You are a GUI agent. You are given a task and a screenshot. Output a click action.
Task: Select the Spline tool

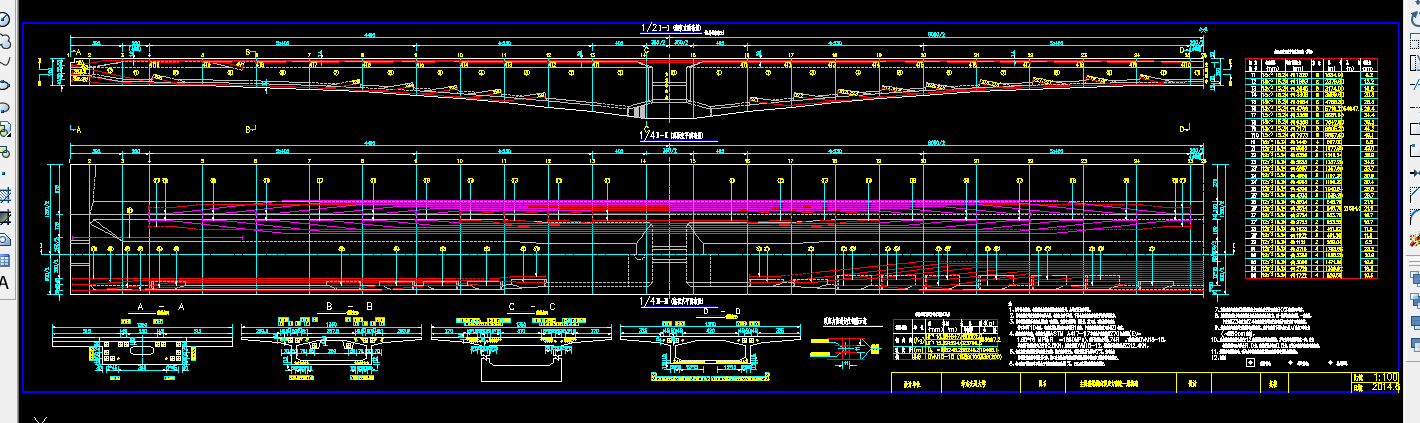click(4, 62)
